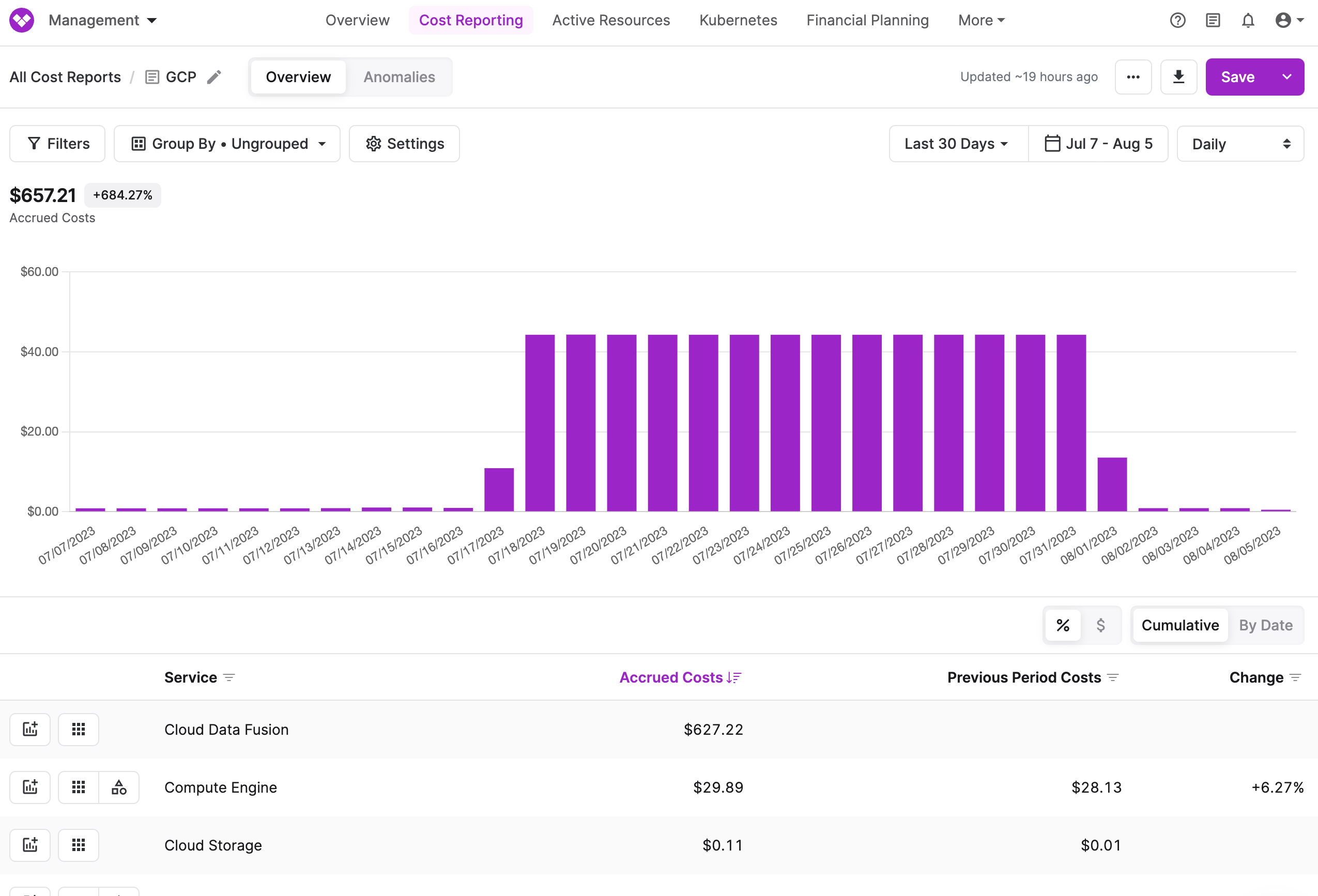Open the Last 30 Days date range selector
Image resolution: width=1318 pixels, height=896 pixels.
tap(957, 144)
